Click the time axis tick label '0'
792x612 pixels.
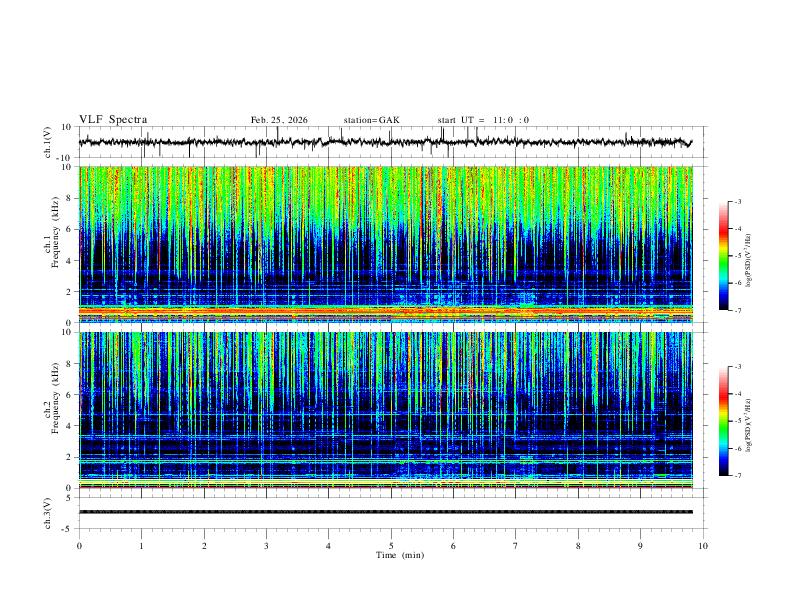79,546
